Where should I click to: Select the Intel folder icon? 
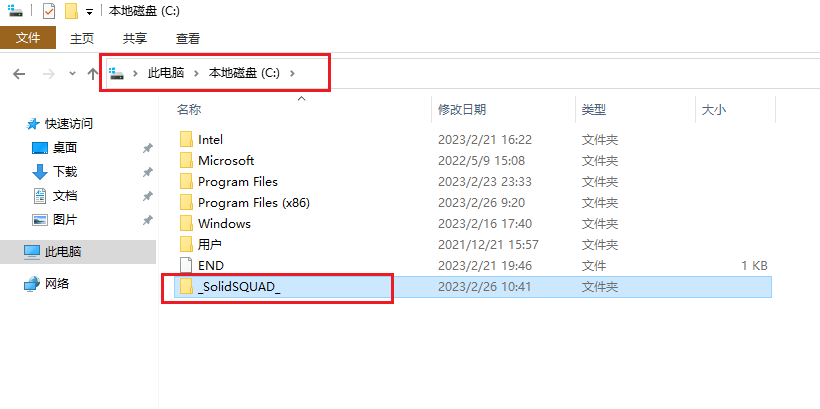tap(187, 139)
